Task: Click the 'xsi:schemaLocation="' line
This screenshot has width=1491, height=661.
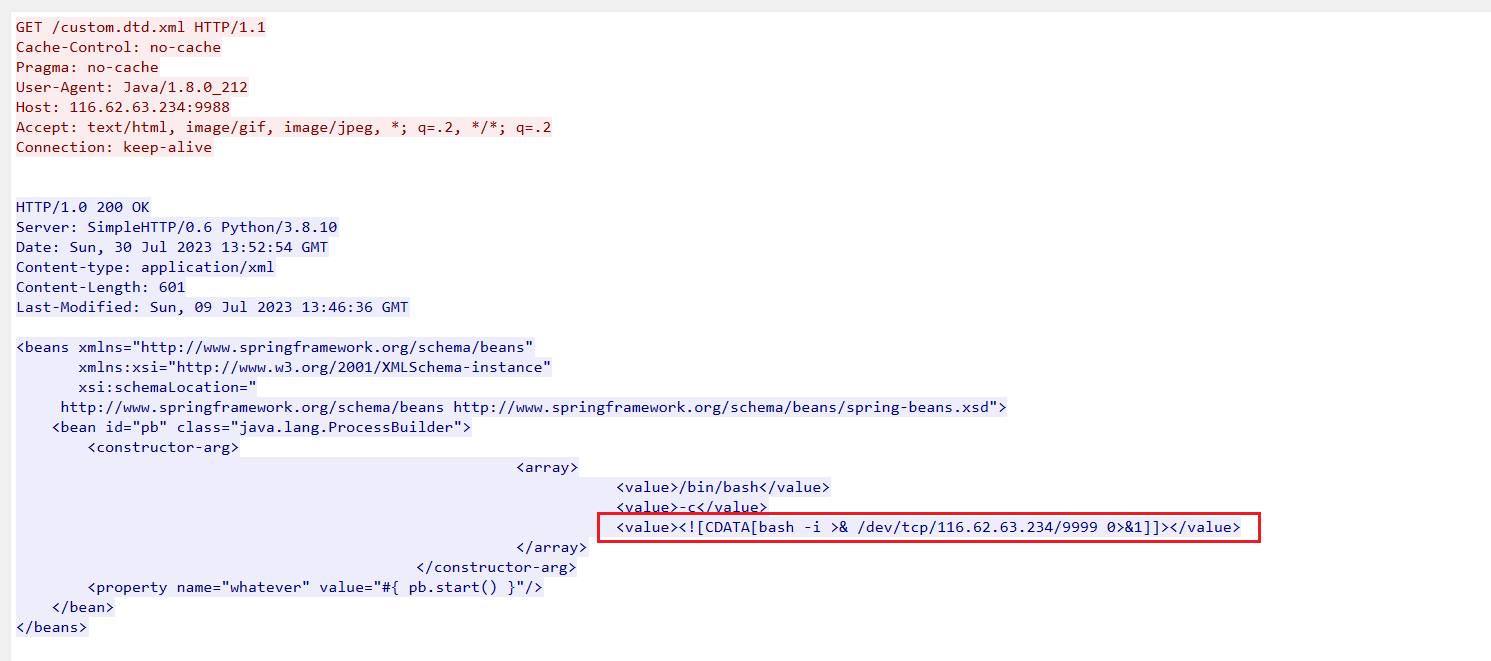Action: click(168, 387)
